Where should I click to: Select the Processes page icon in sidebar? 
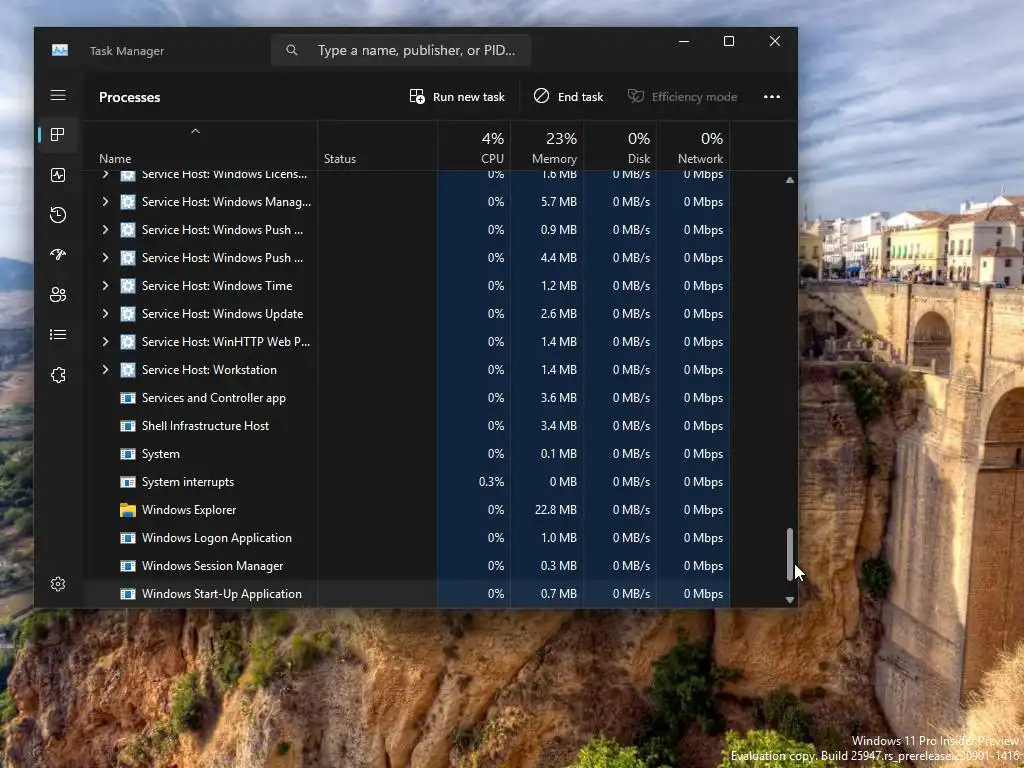[x=58, y=135]
